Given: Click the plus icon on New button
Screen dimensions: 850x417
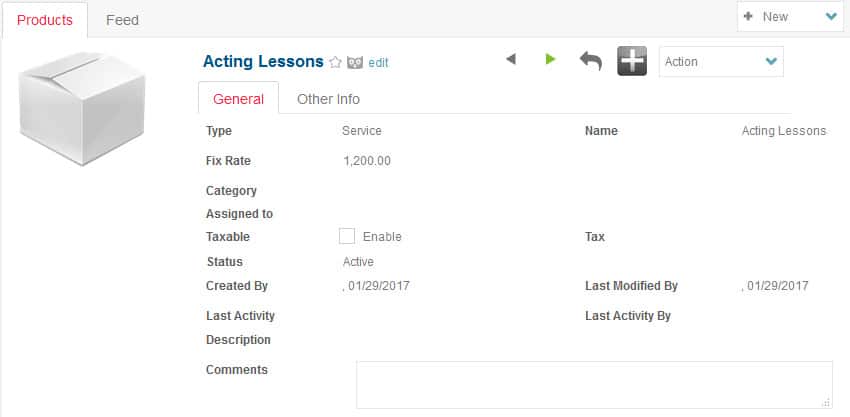Looking at the screenshot, I should [748, 17].
